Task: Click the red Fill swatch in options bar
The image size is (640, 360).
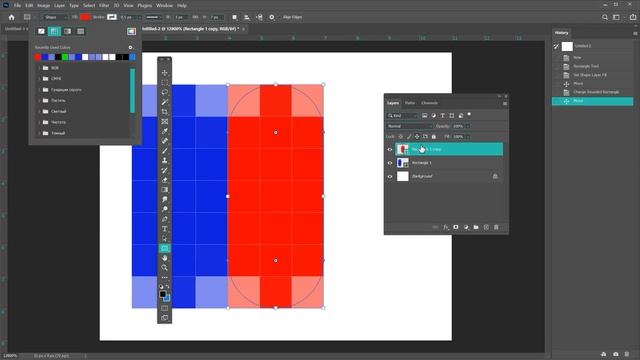Action: [x=85, y=17]
